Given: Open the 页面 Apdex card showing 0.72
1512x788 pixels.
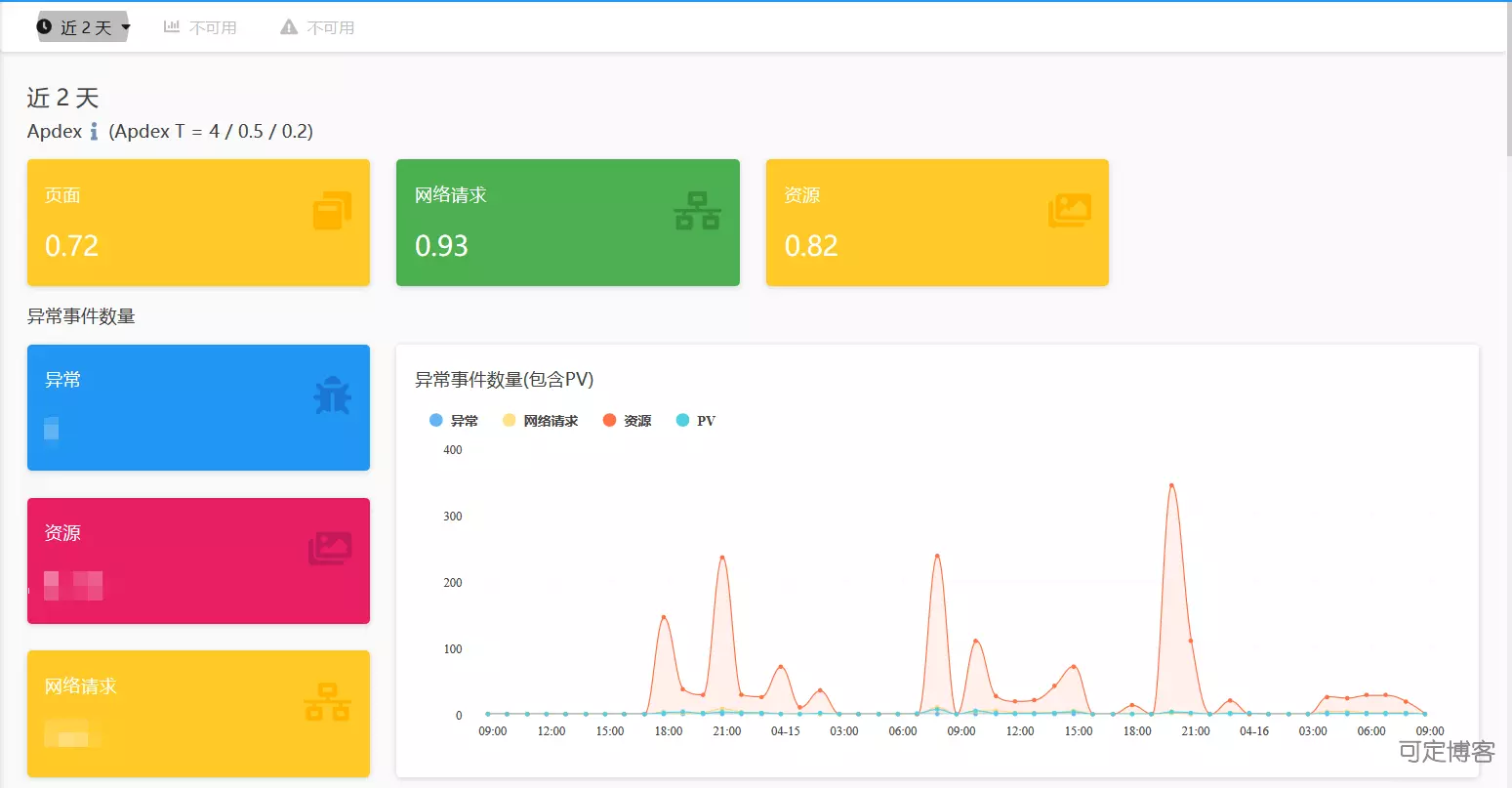Looking at the screenshot, I should 198,223.
